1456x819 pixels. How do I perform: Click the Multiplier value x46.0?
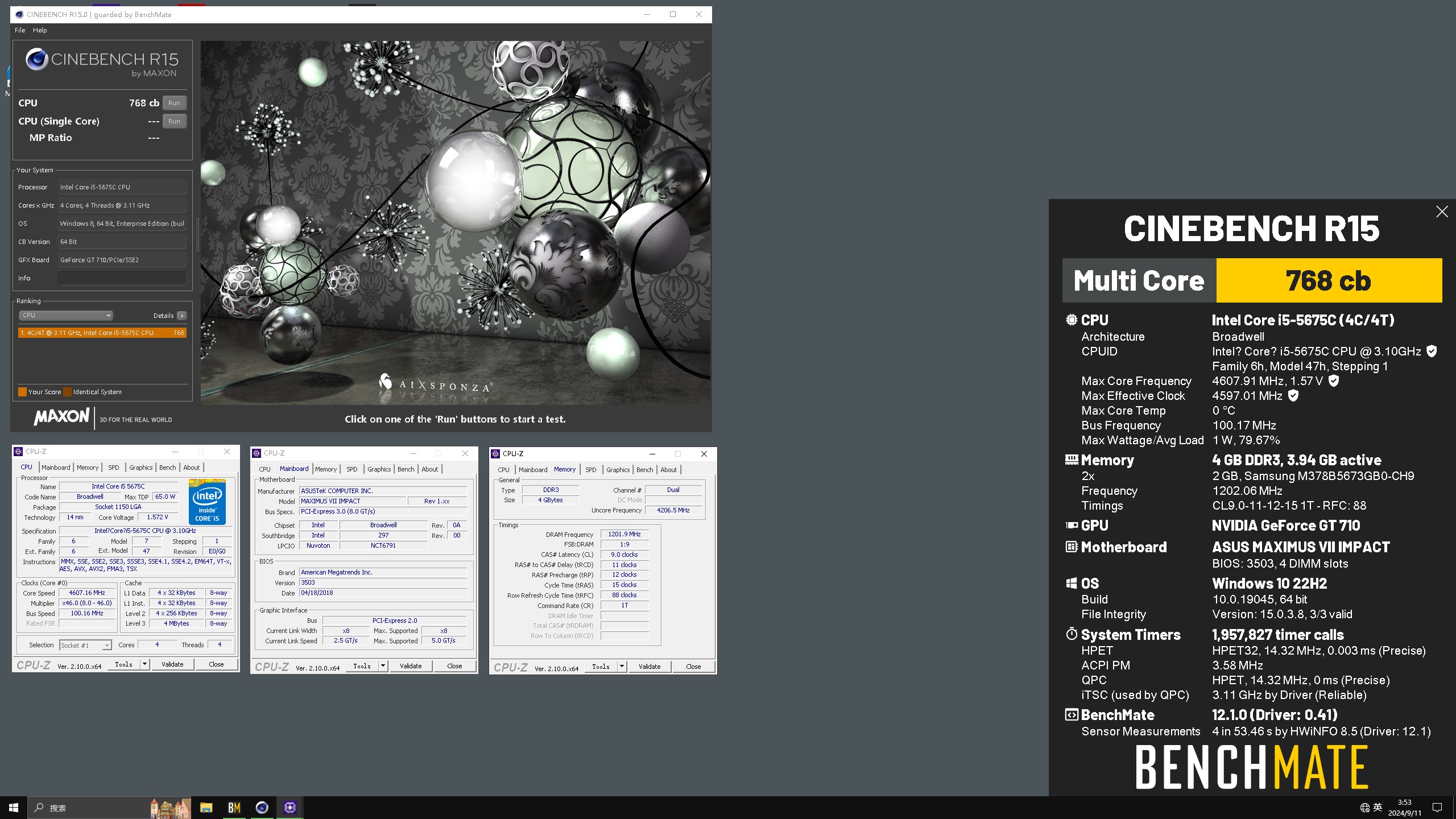[x=87, y=603]
